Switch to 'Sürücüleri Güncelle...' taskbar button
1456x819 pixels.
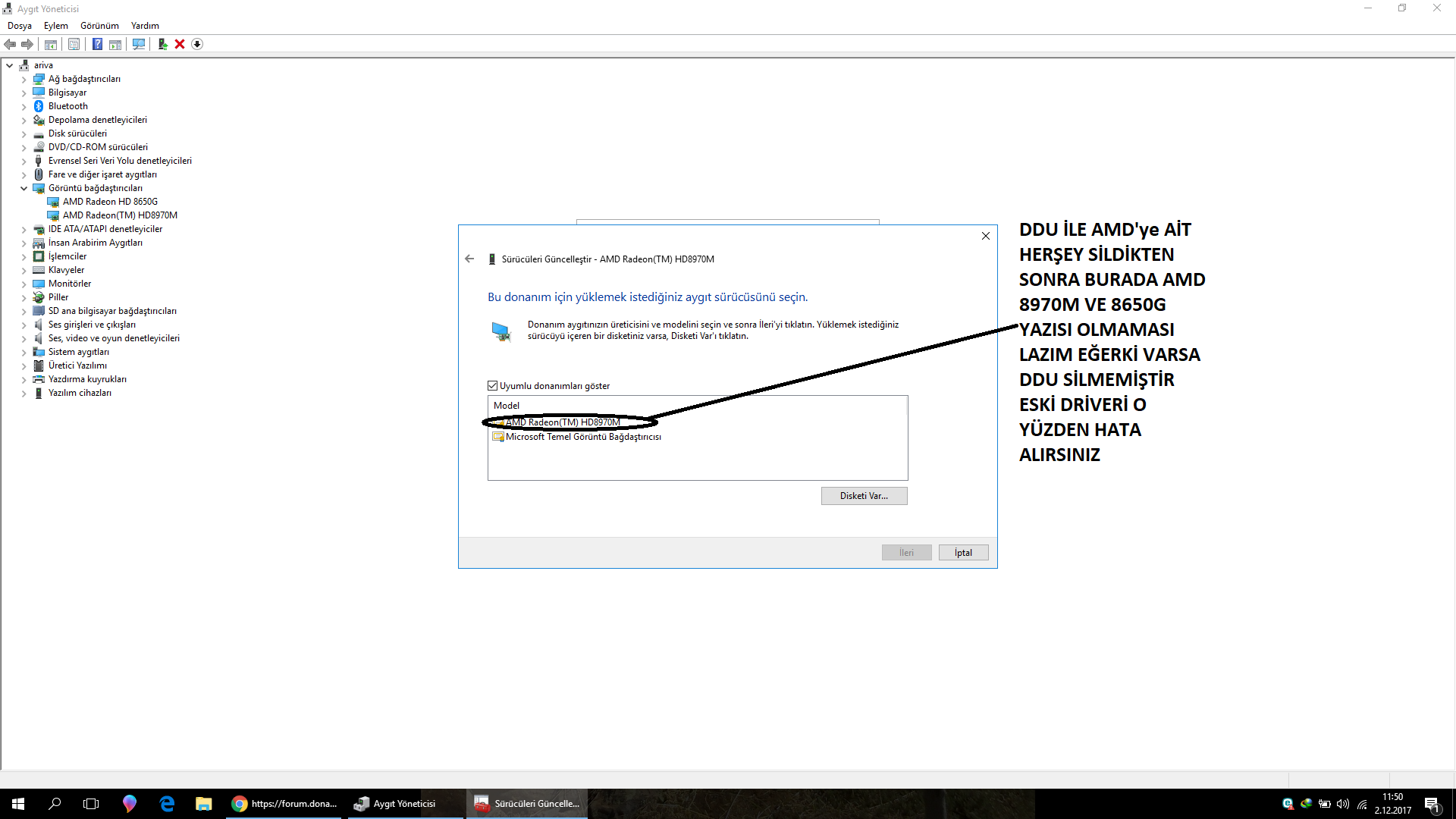[x=526, y=804]
